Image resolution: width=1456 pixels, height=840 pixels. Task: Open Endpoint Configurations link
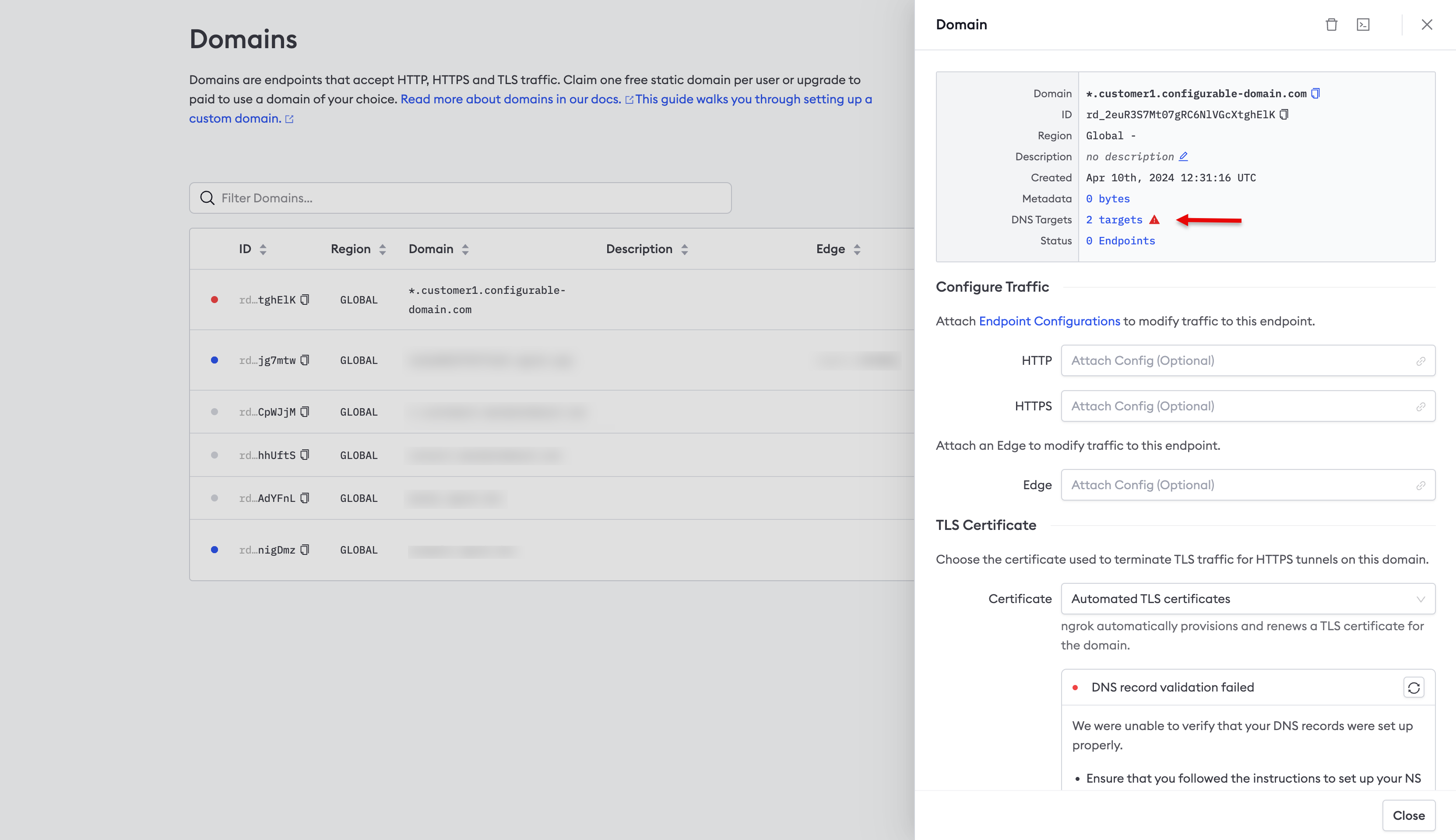1049,321
